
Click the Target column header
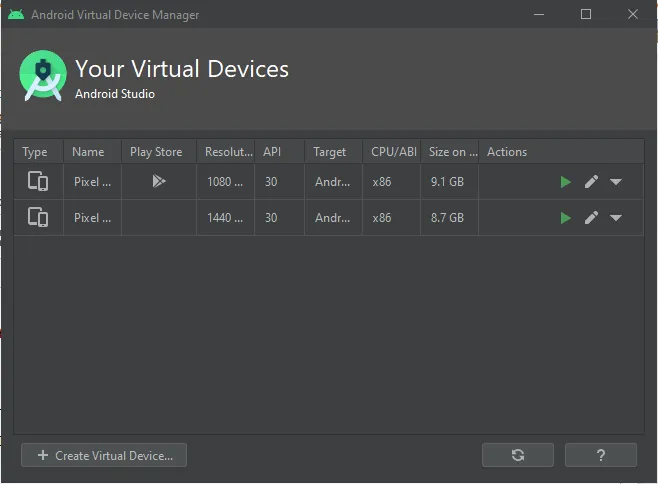coord(330,152)
